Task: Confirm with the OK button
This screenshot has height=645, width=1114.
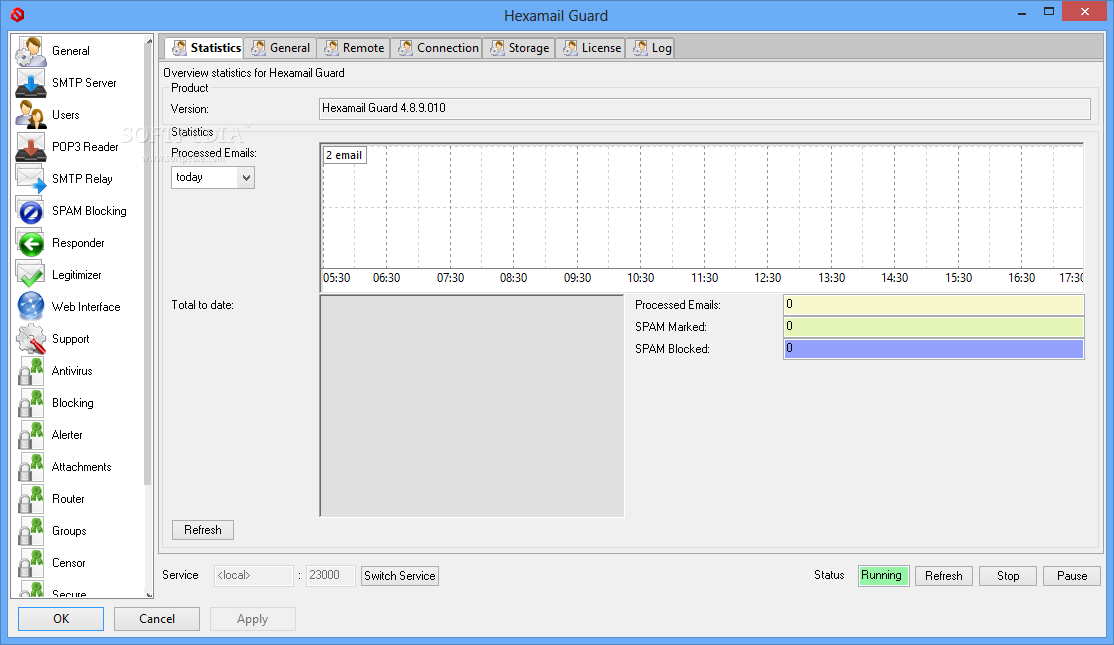Action: click(61, 619)
